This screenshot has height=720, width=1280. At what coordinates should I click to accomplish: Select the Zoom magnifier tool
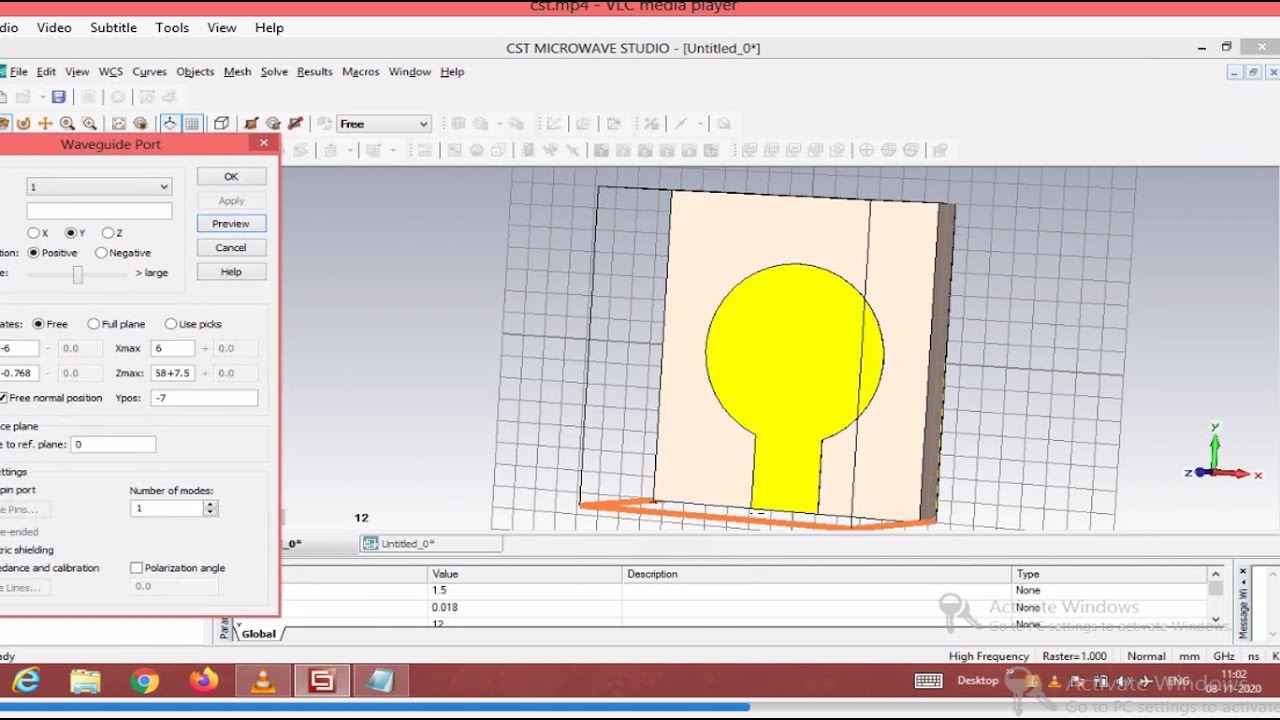click(67, 124)
